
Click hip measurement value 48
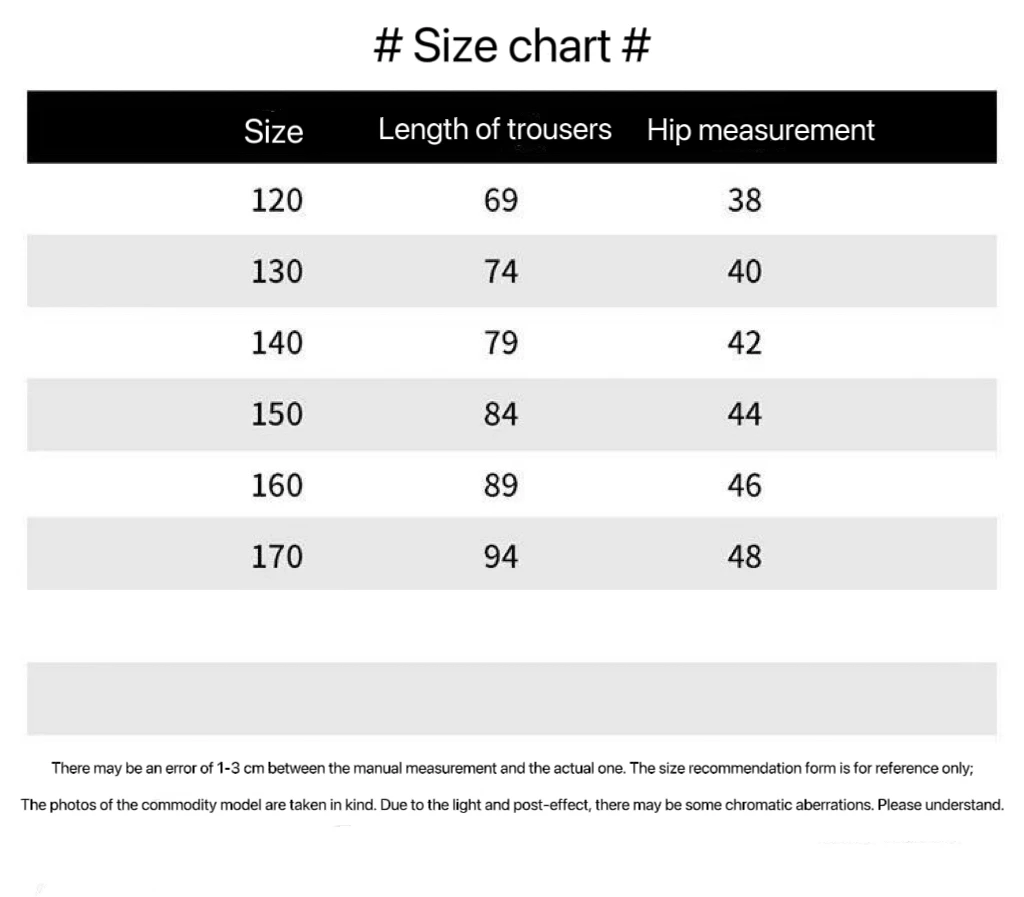point(745,556)
